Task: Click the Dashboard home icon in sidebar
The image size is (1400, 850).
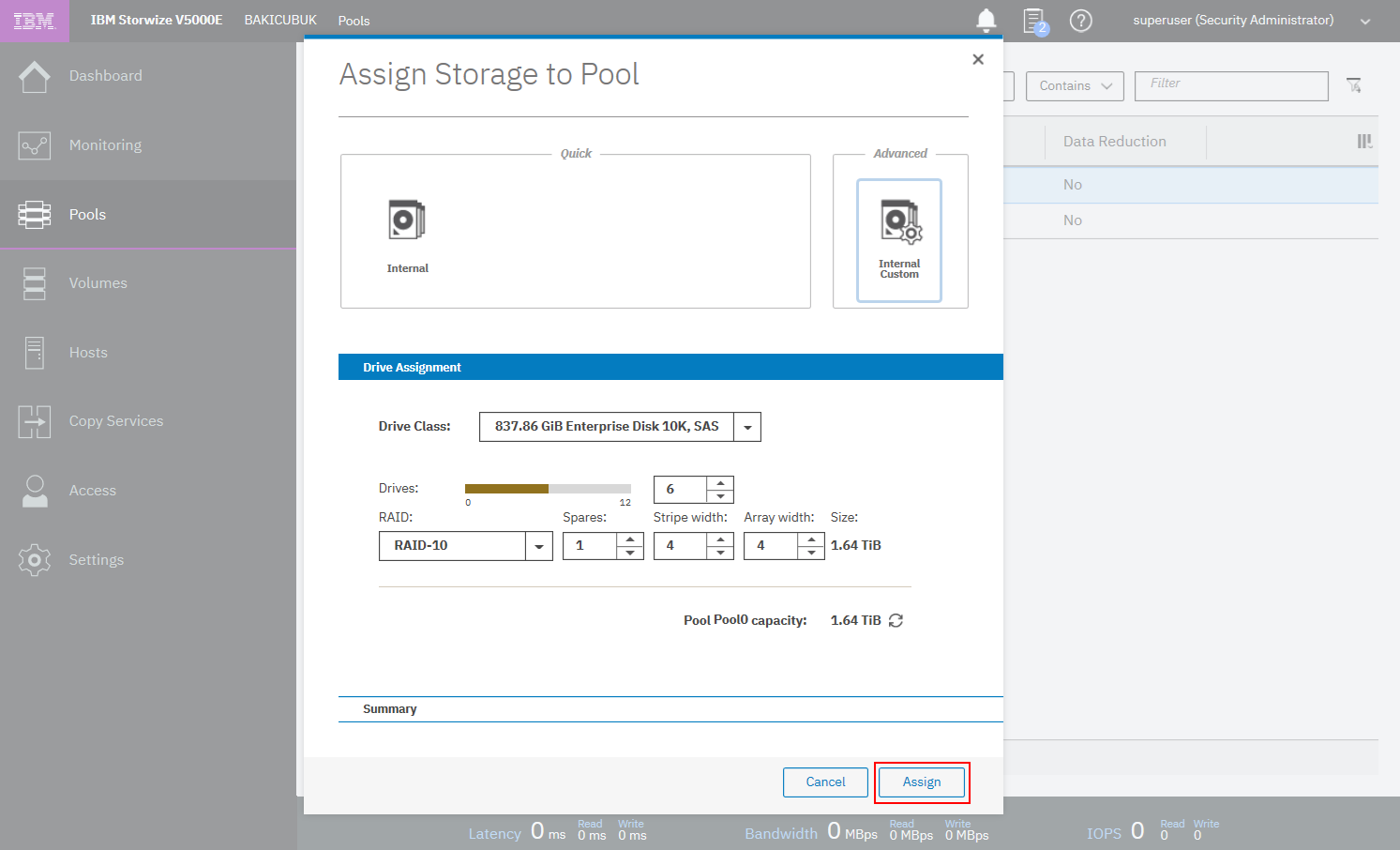Action: [x=35, y=76]
